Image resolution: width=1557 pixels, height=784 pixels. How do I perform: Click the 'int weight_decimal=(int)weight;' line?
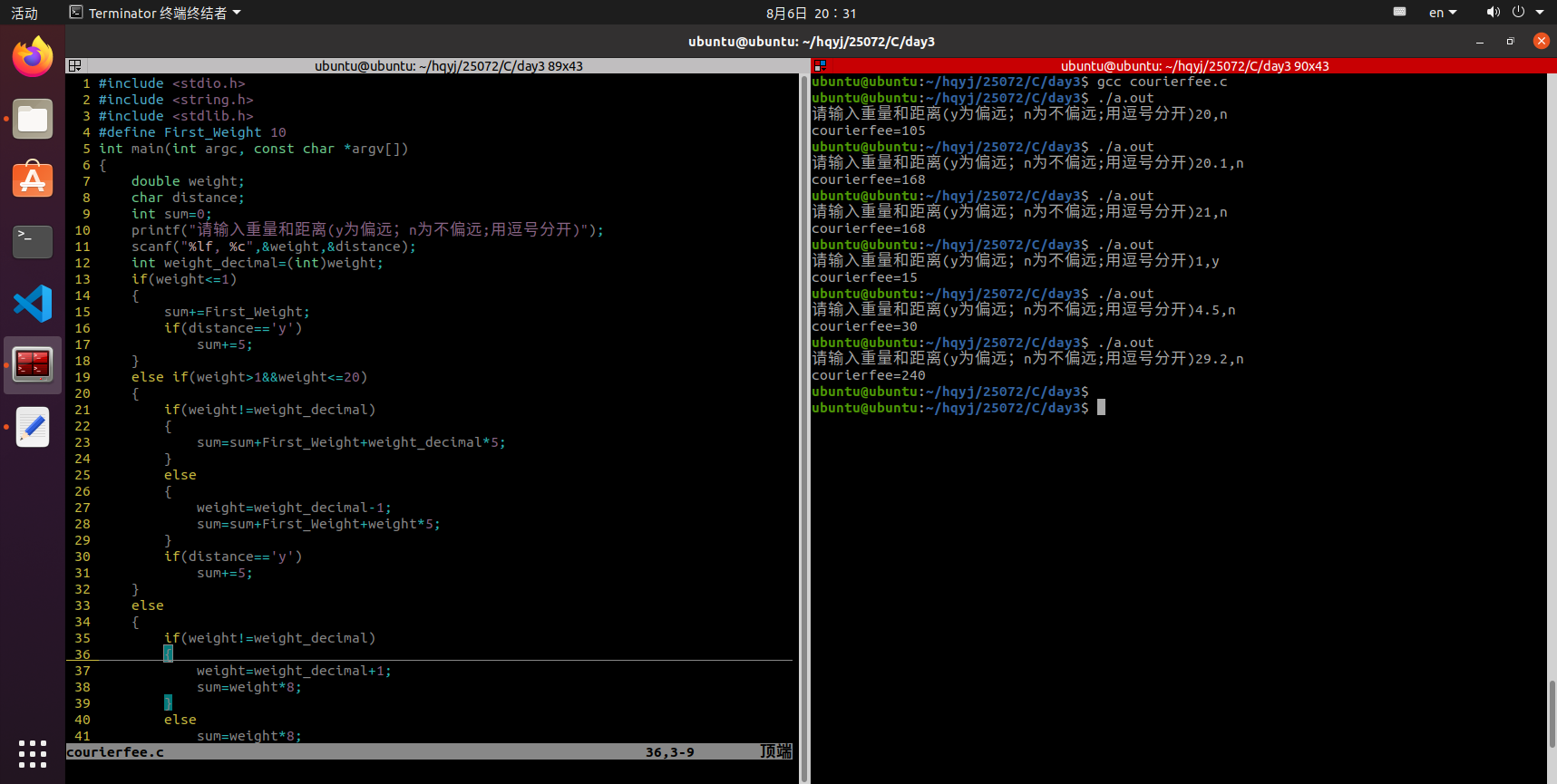coord(258,263)
